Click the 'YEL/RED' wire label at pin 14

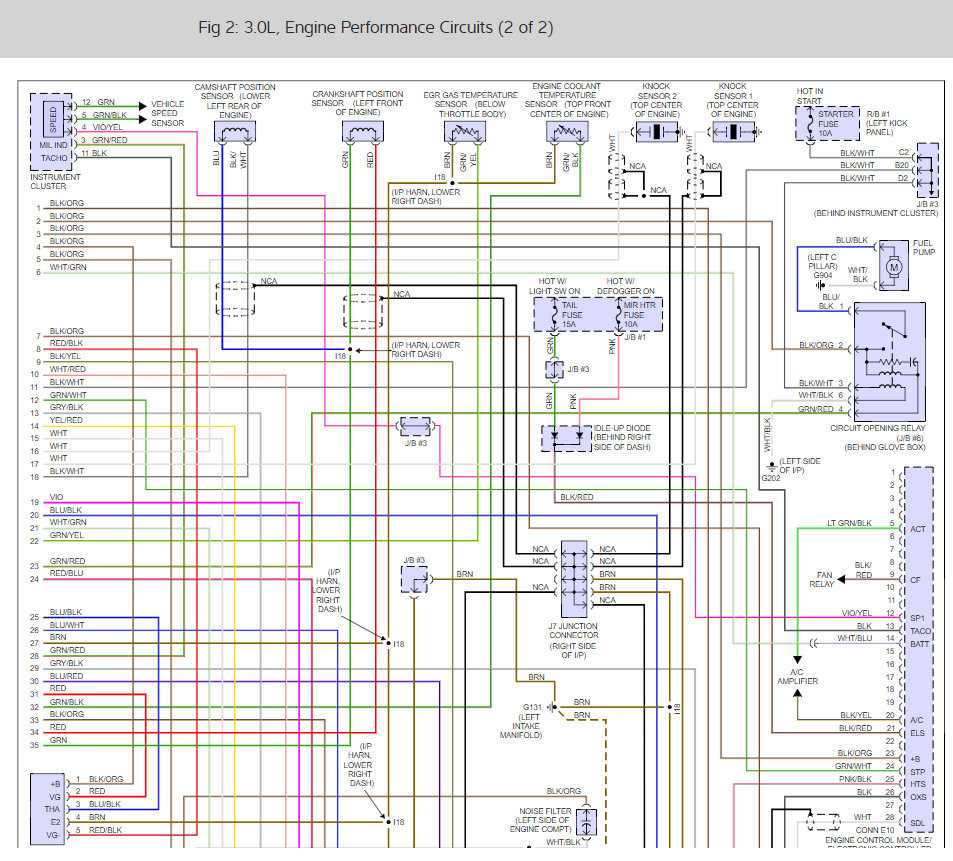click(66, 420)
